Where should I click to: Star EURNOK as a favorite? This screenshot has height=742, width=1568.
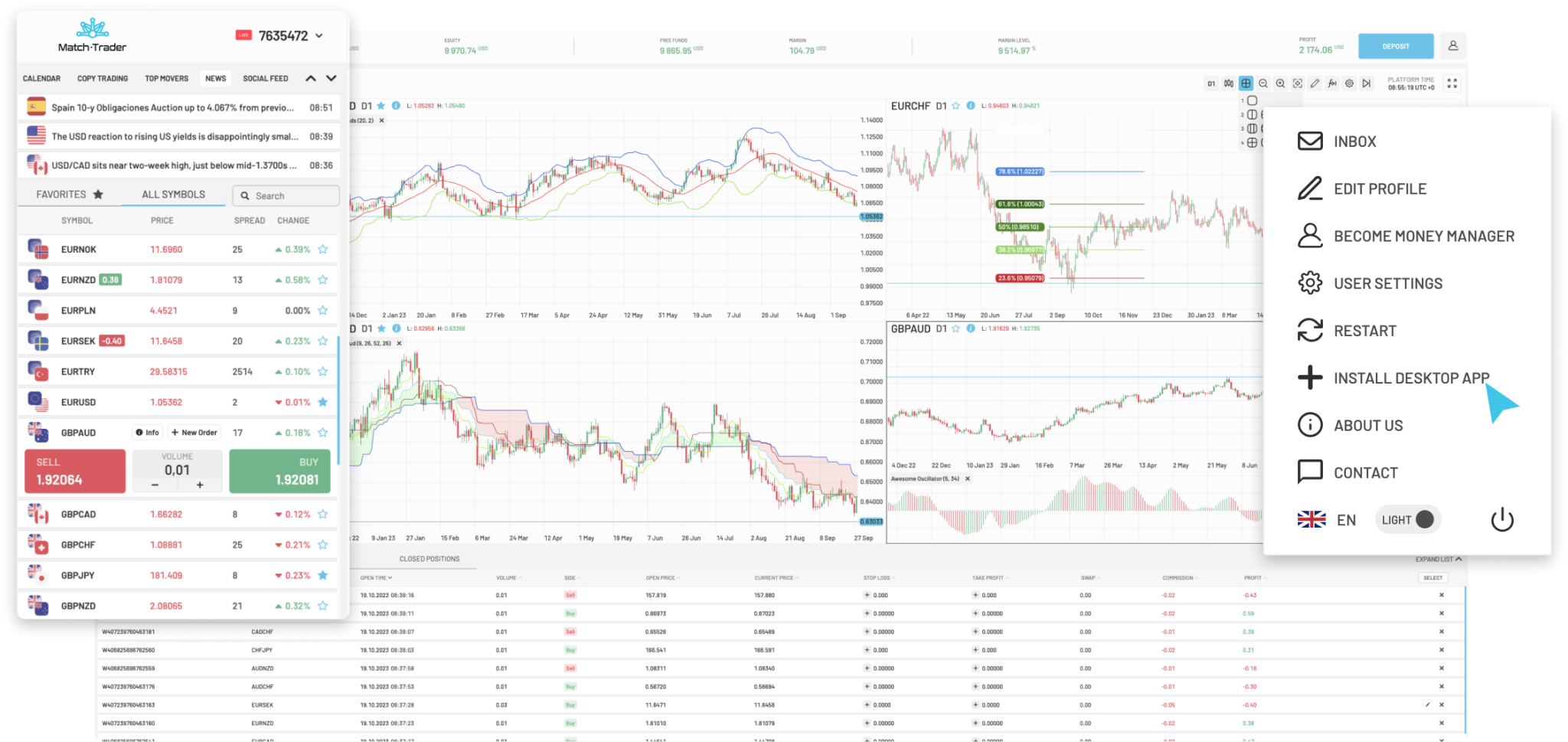[322, 249]
